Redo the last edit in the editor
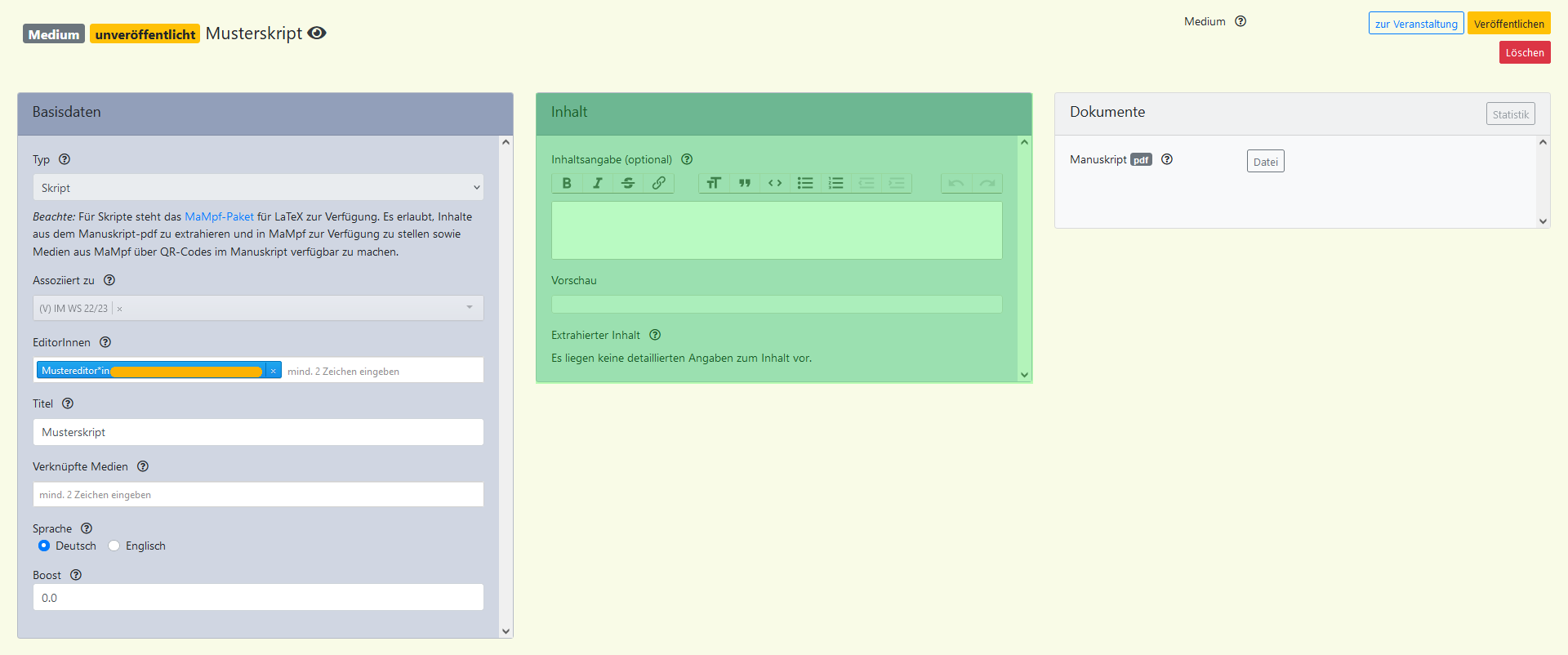The width and height of the screenshot is (1568, 655). click(987, 183)
